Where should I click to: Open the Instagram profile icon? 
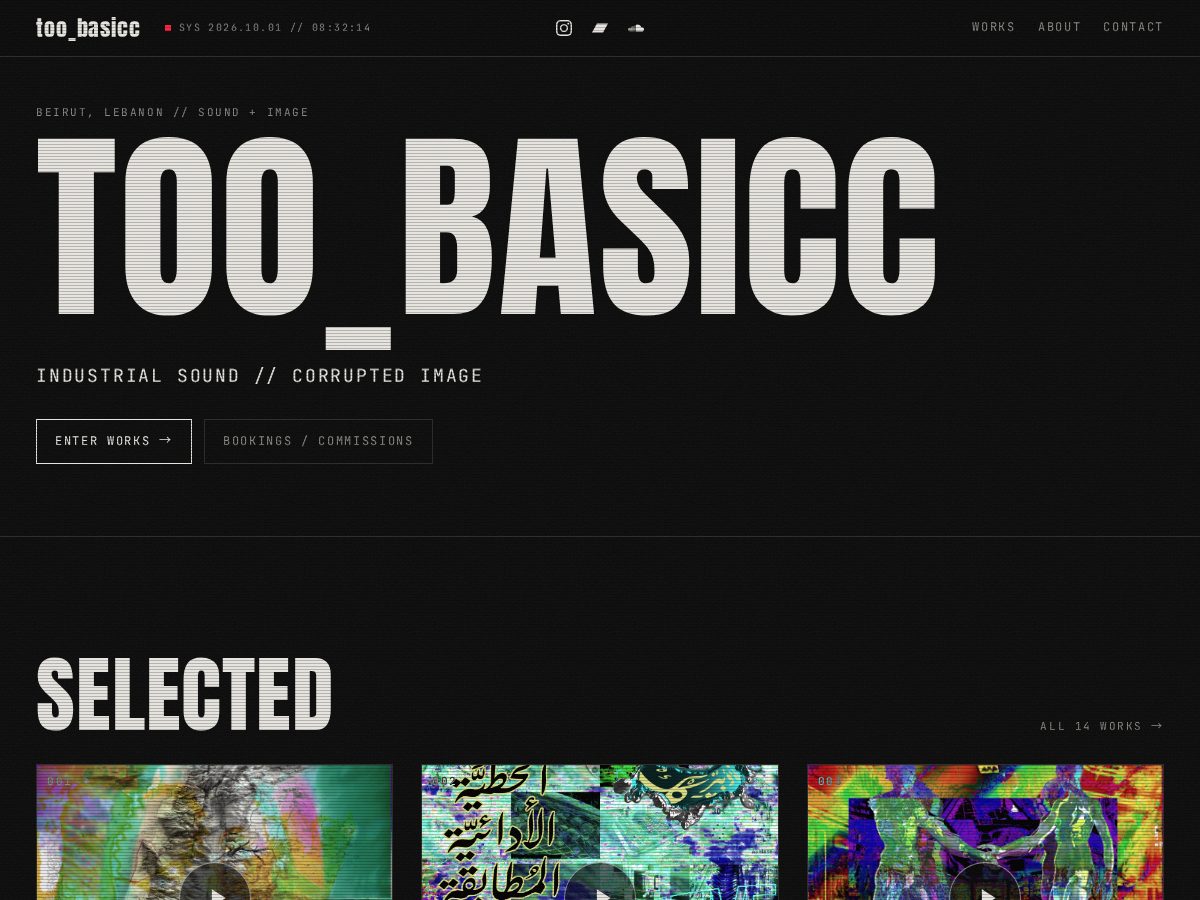(x=564, y=28)
